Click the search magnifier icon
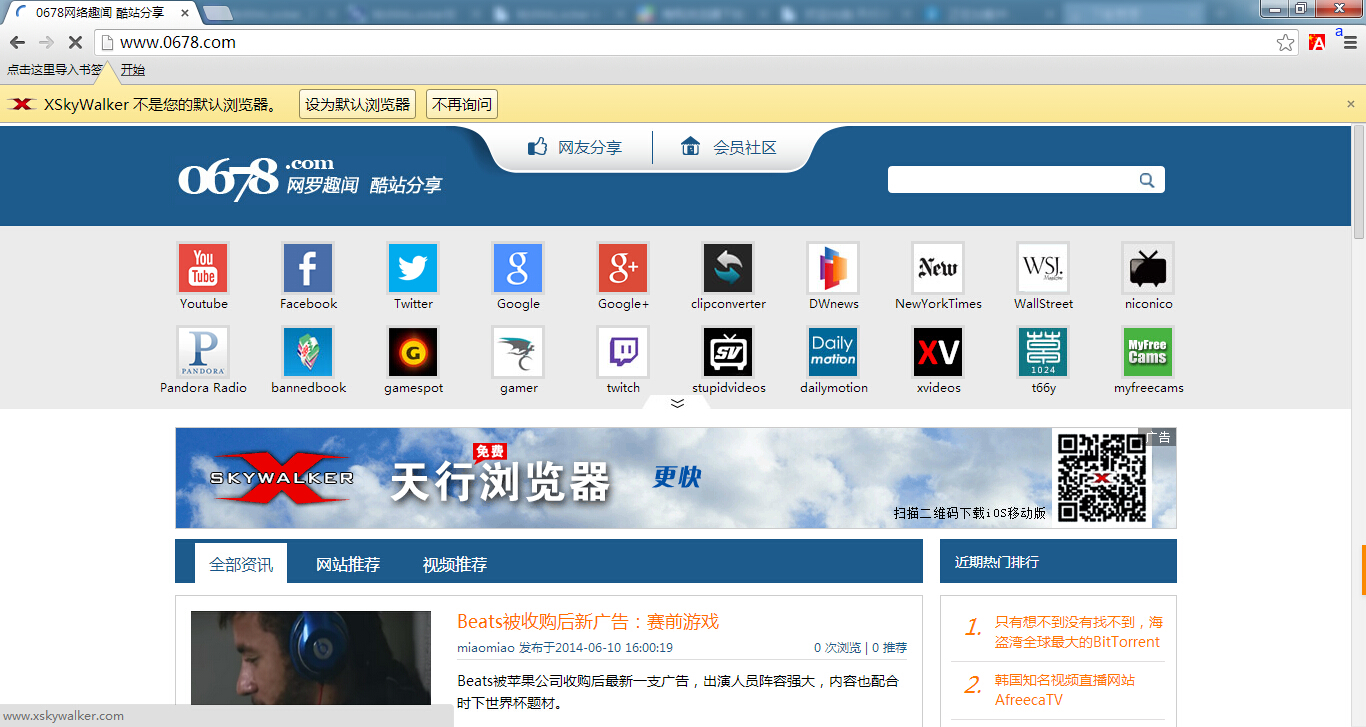The height and width of the screenshot is (727, 1366). click(x=1147, y=180)
